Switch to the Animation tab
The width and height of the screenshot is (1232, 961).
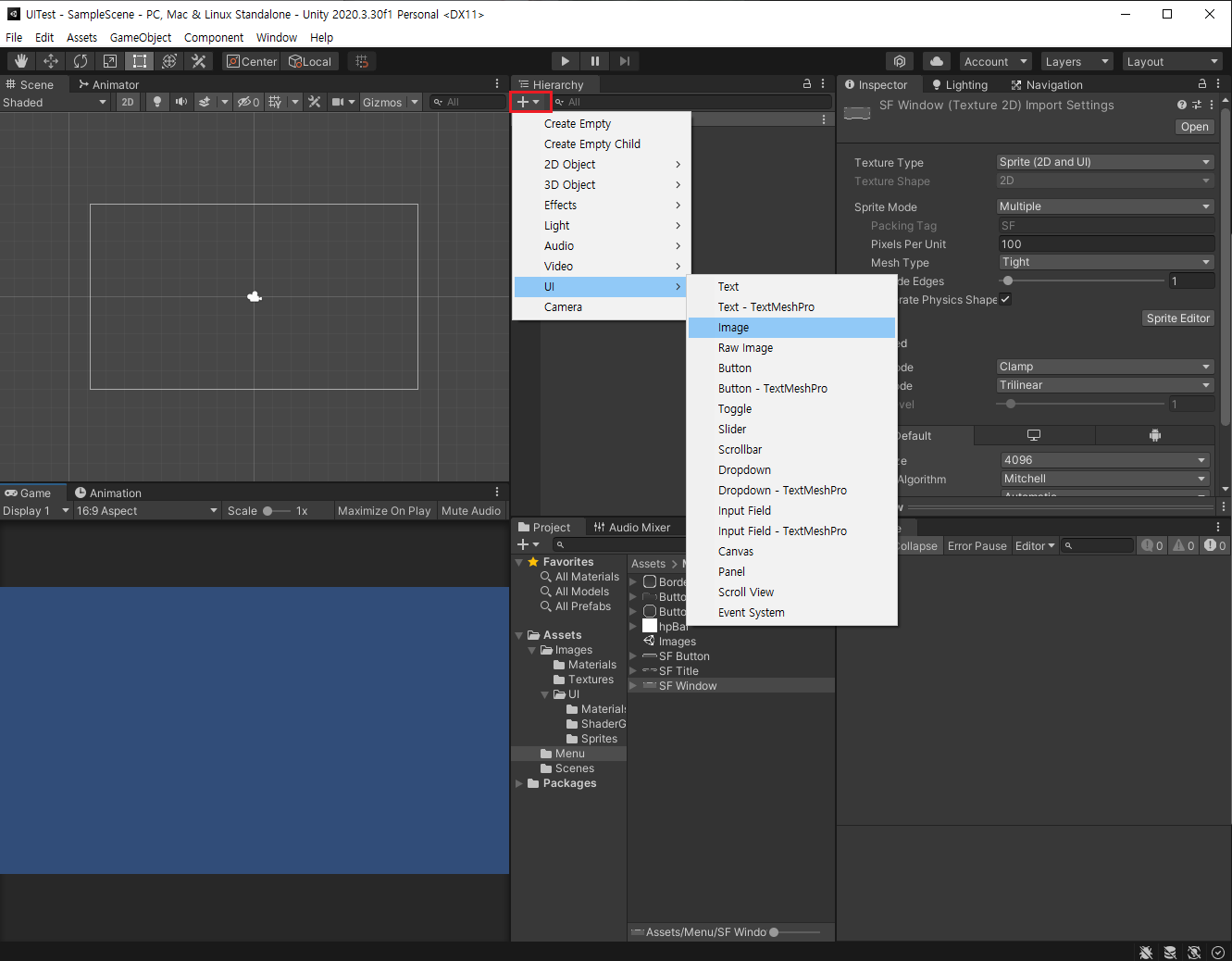(x=108, y=493)
